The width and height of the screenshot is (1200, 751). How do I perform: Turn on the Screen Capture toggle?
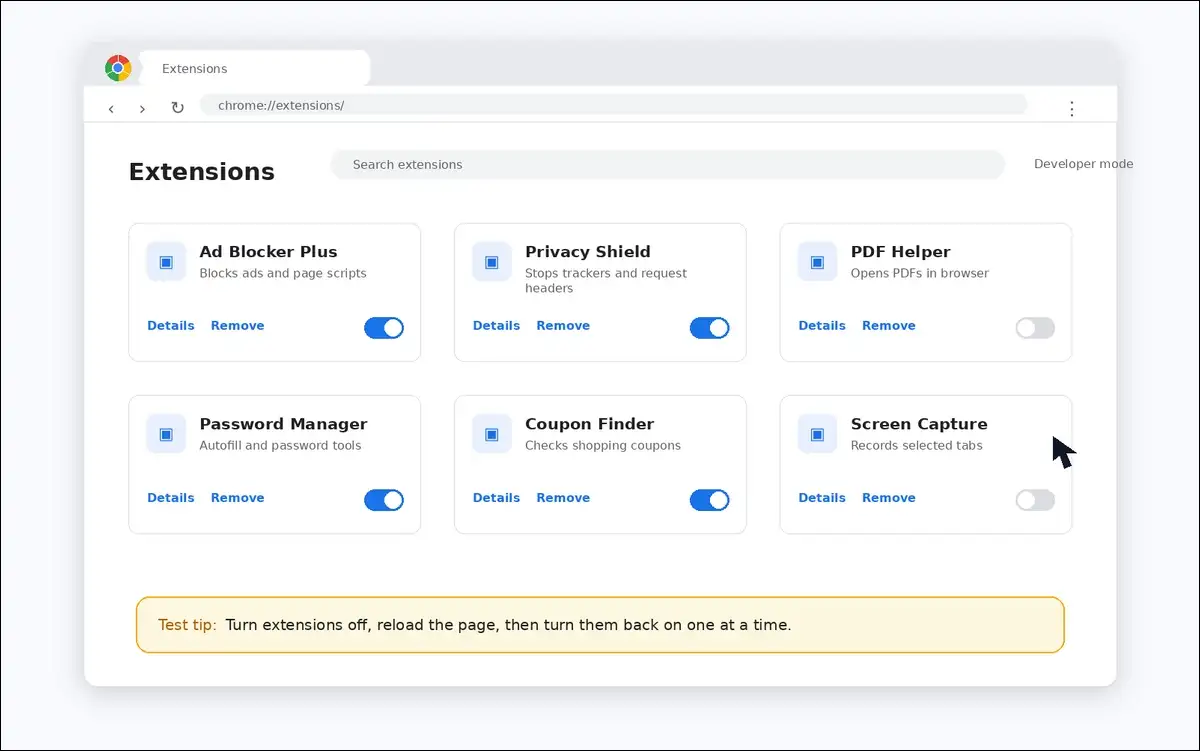(x=1035, y=500)
